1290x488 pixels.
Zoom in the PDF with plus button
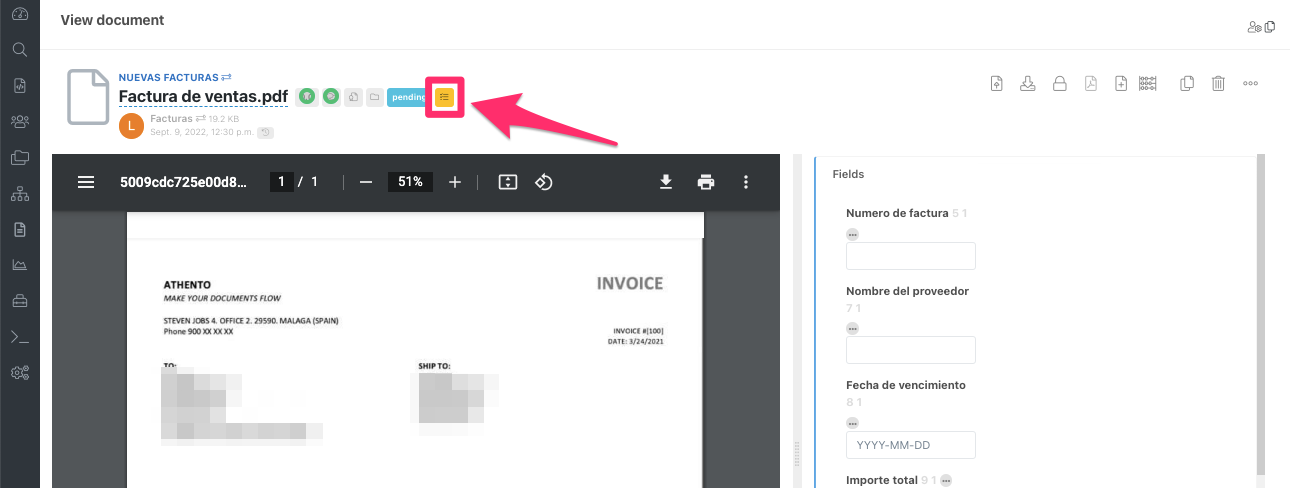pyautogui.click(x=455, y=182)
